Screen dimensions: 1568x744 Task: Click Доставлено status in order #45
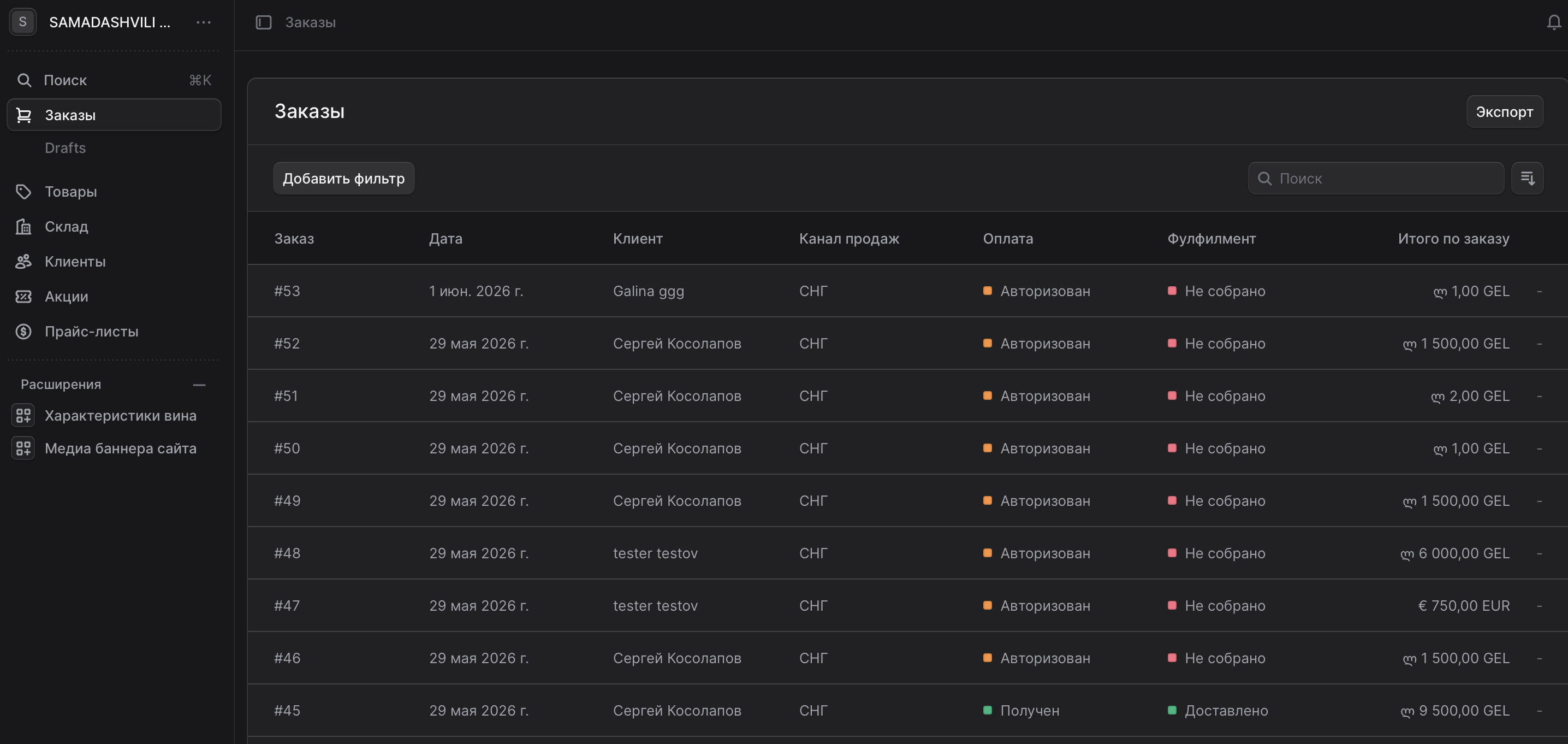[1217, 711]
